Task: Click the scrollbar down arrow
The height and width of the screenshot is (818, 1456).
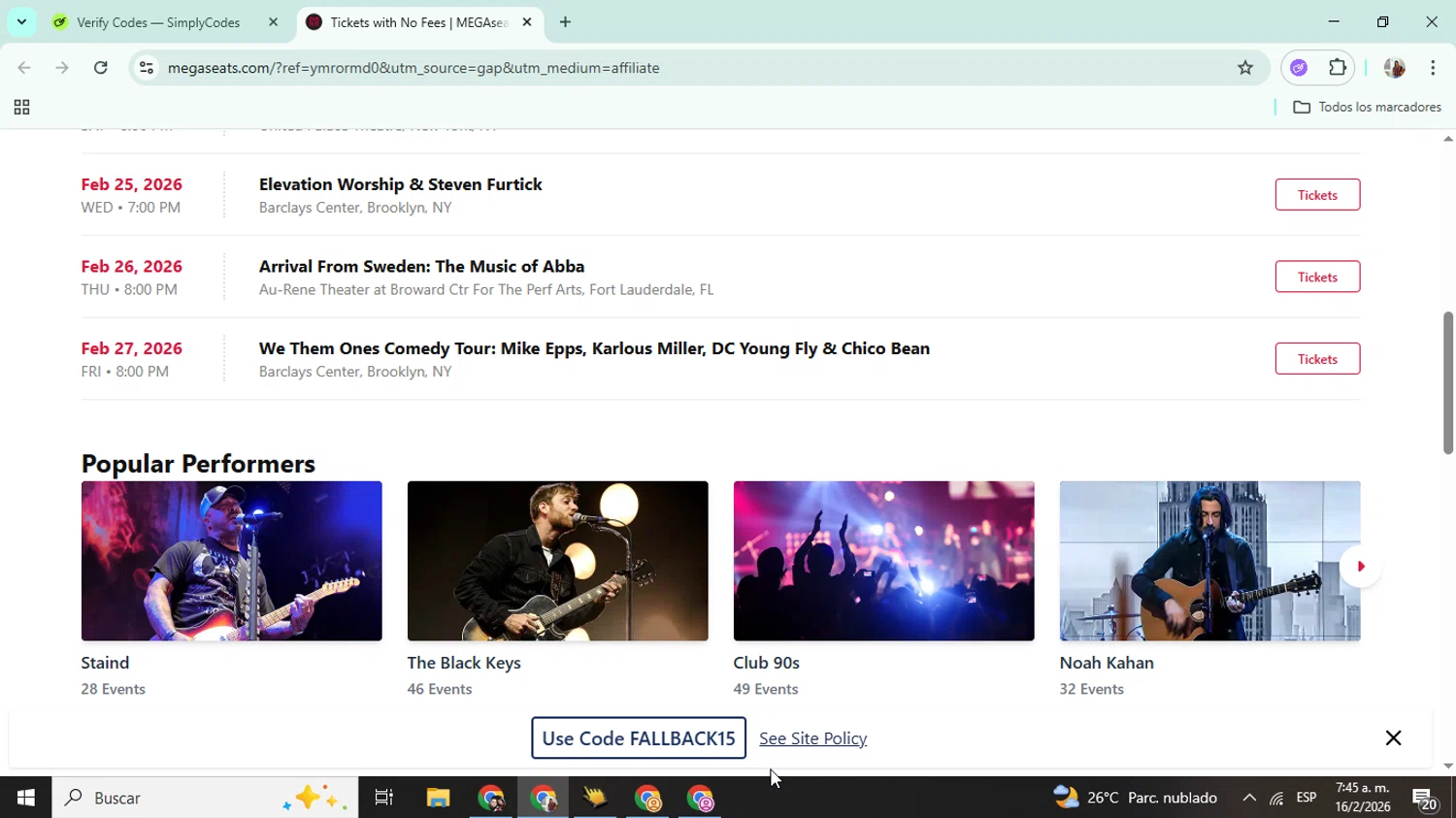Action: (1448, 767)
